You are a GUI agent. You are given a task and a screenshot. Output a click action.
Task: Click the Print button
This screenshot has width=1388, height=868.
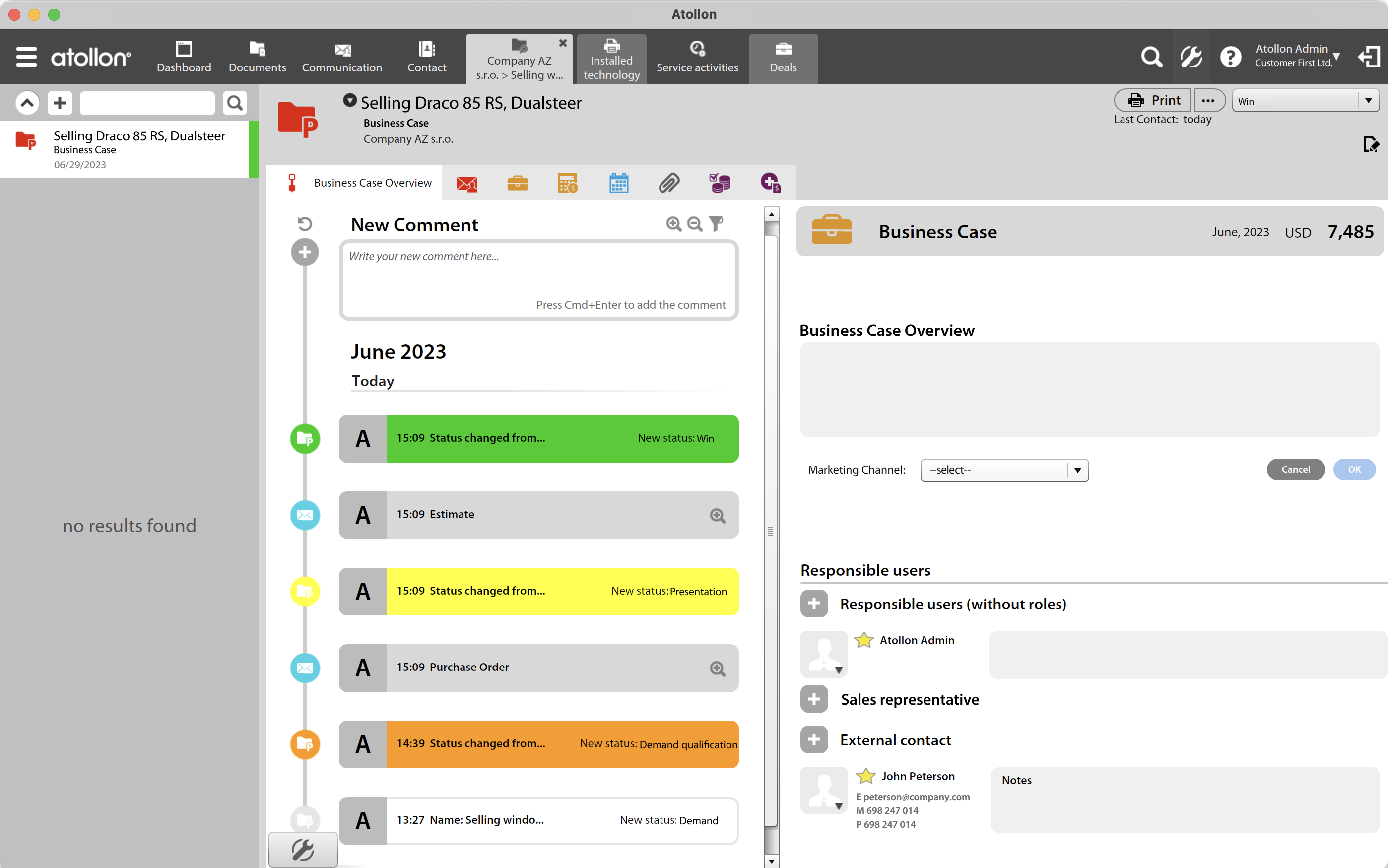(x=1152, y=100)
